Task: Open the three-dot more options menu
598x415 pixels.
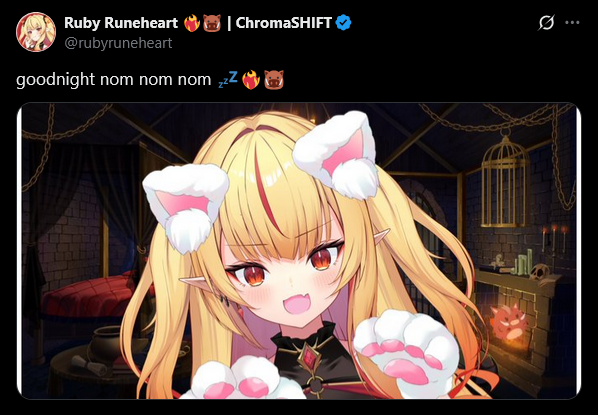Action: point(572,23)
